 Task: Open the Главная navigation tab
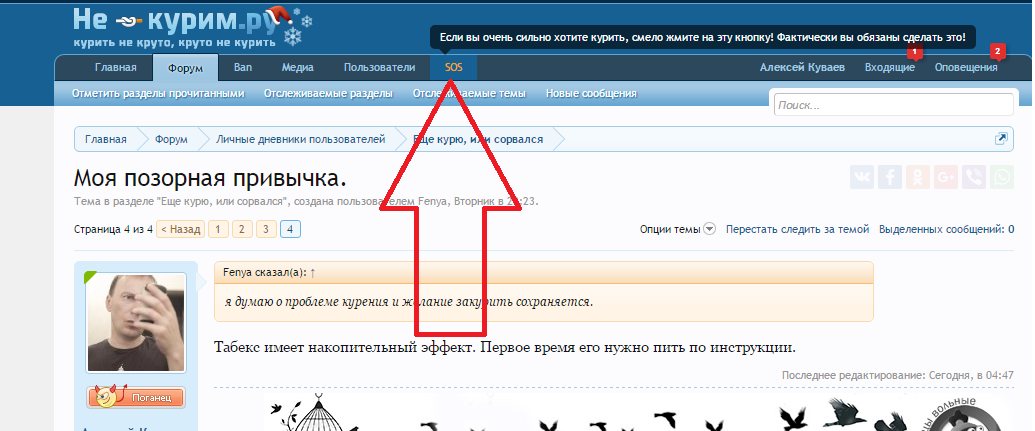pos(116,67)
